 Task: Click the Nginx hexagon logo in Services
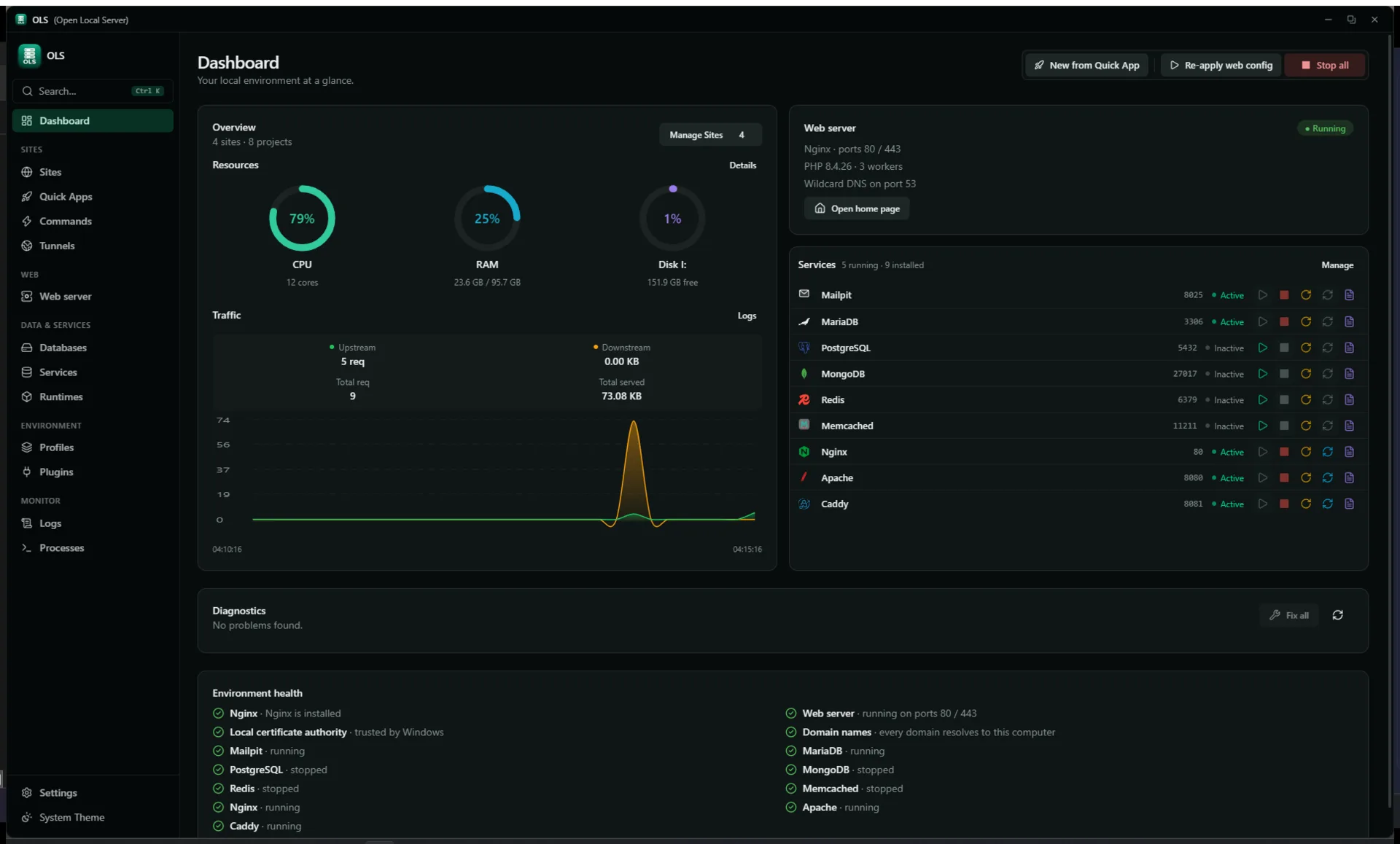click(x=804, y=452)
